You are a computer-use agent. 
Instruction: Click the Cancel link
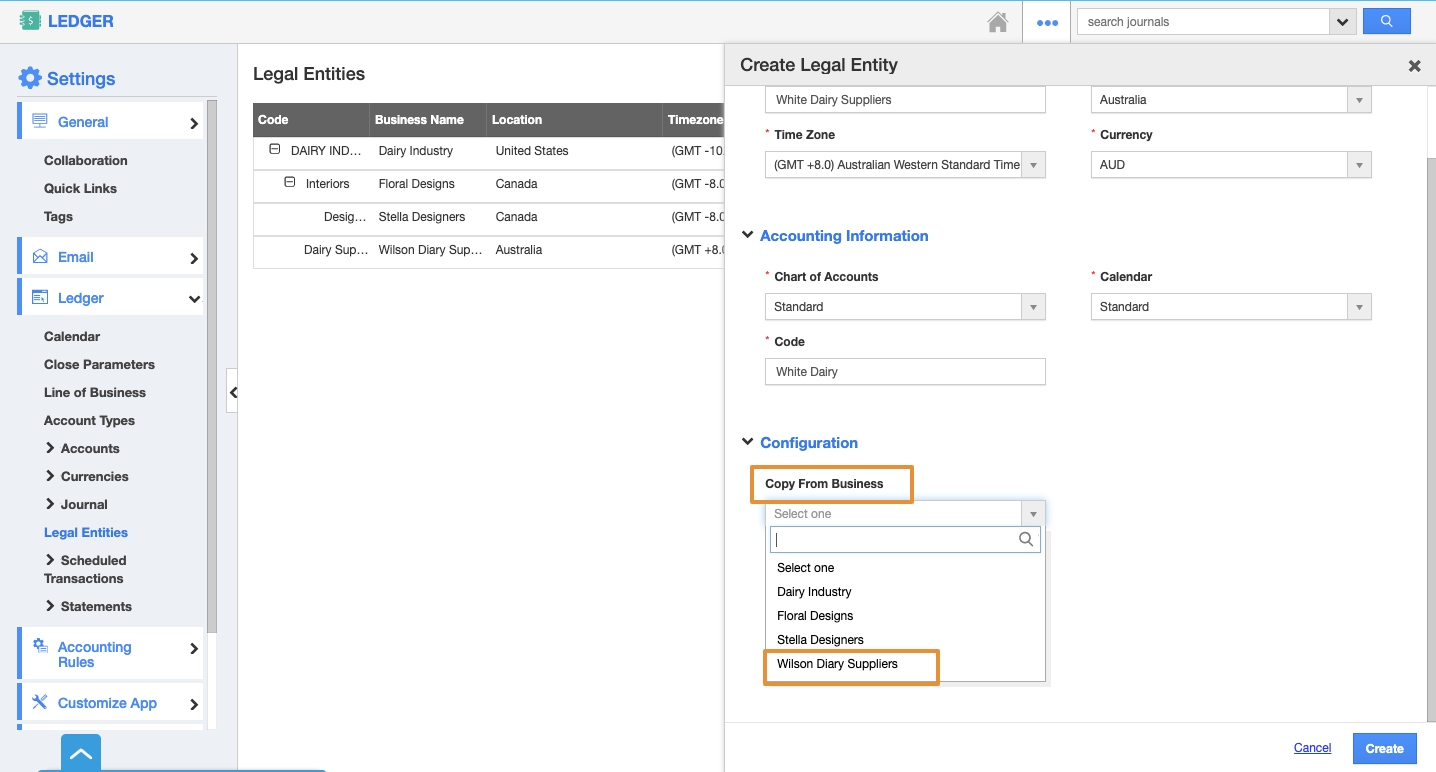coord(1312,748)
